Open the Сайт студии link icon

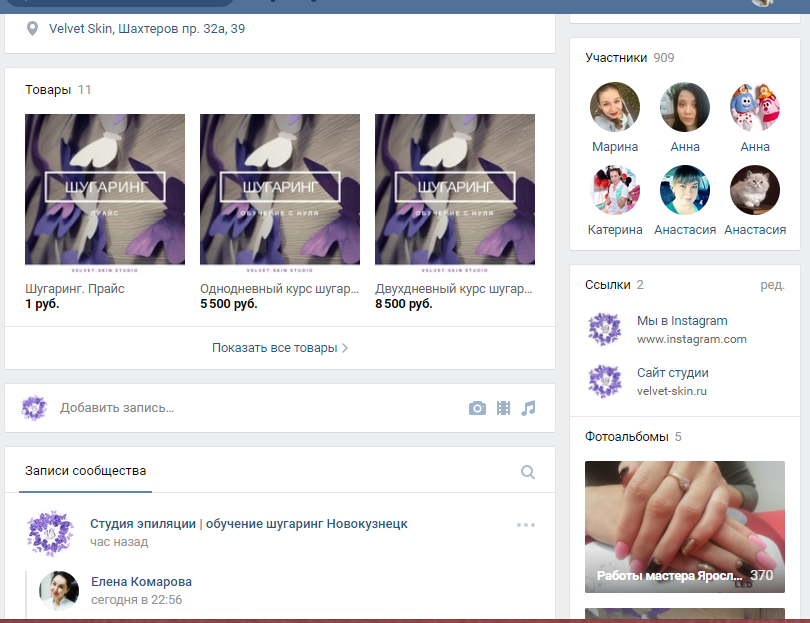click(604, 381)
